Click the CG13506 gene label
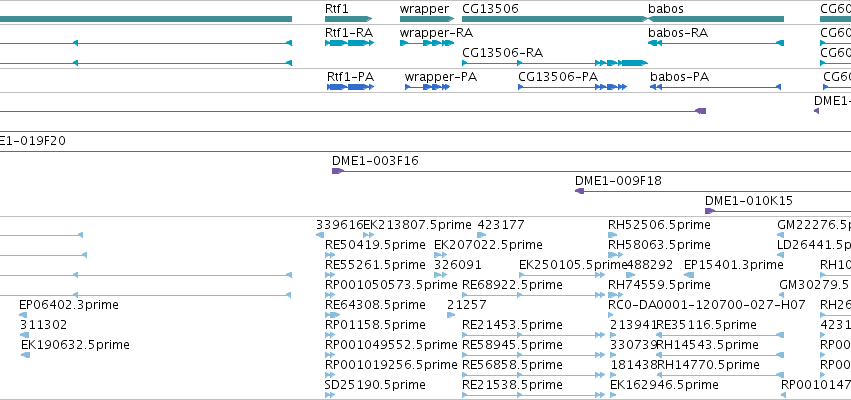This screenshot has width=851, height=400. point(490,9)
